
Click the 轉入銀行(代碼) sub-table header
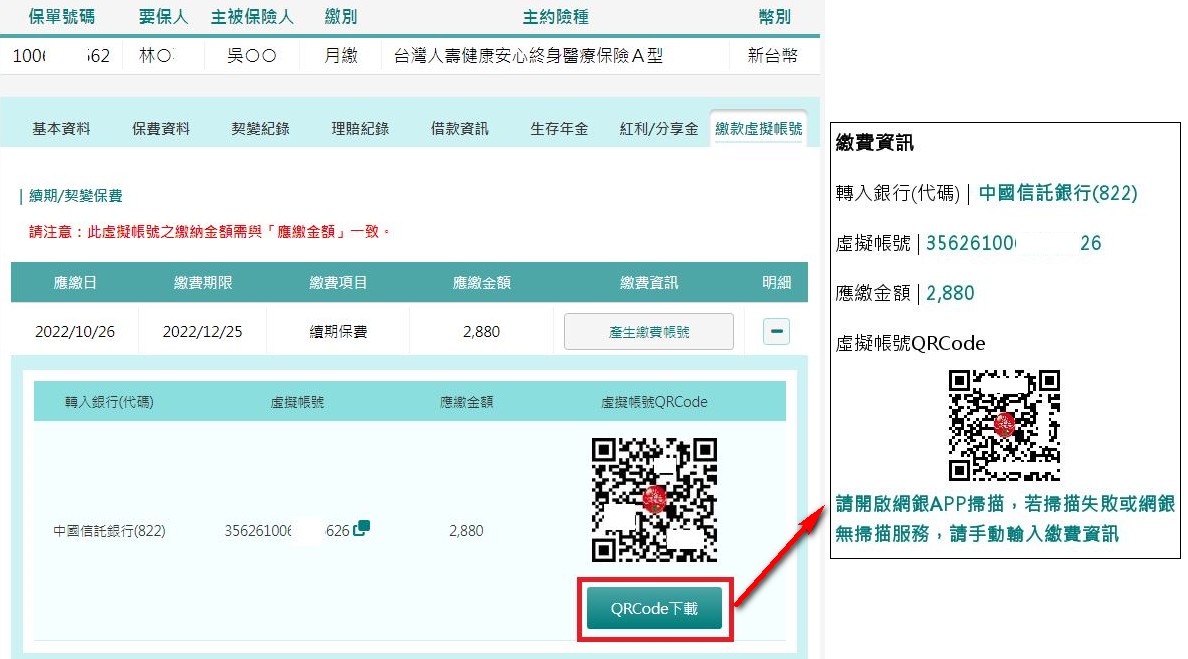tap(109, 402)
